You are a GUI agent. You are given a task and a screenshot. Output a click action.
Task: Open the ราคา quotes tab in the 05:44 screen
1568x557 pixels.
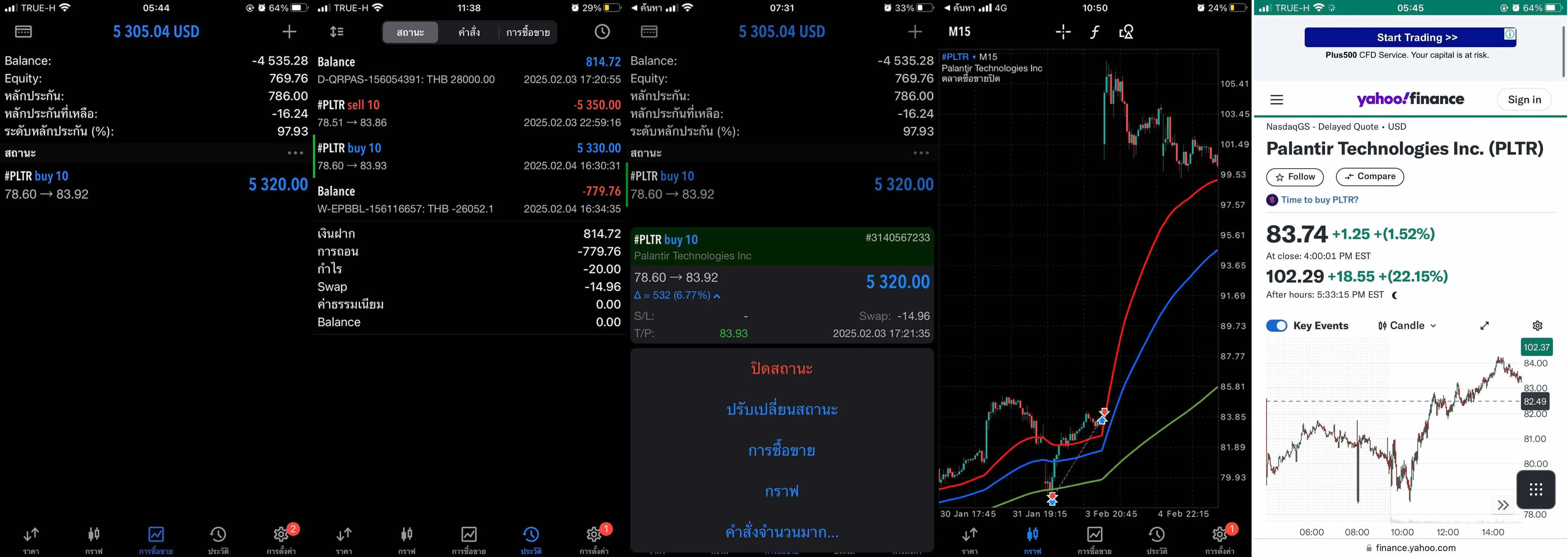click(31, 540)
